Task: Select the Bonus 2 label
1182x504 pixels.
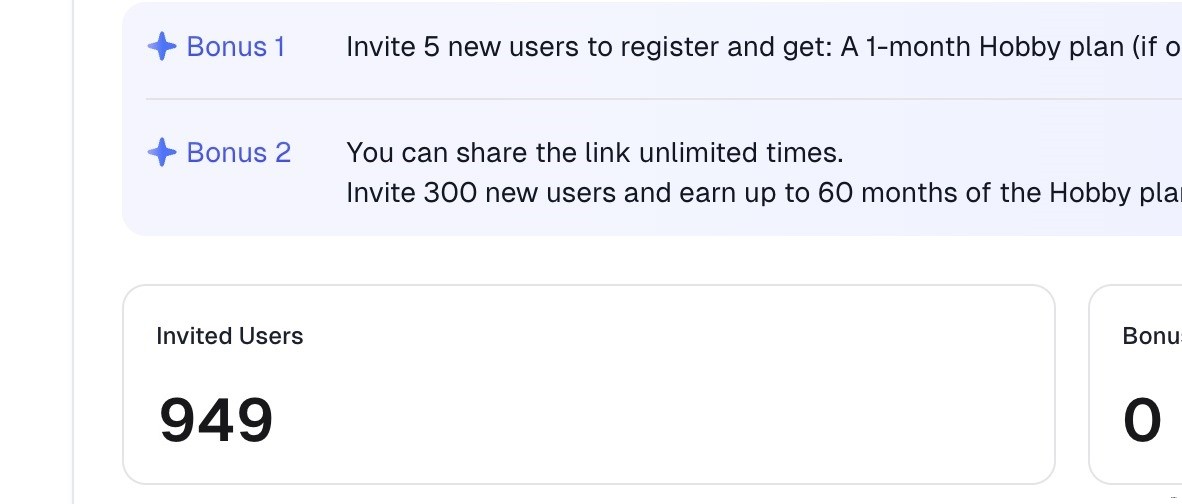Action: pyautogui.click(x=239, y=153)
